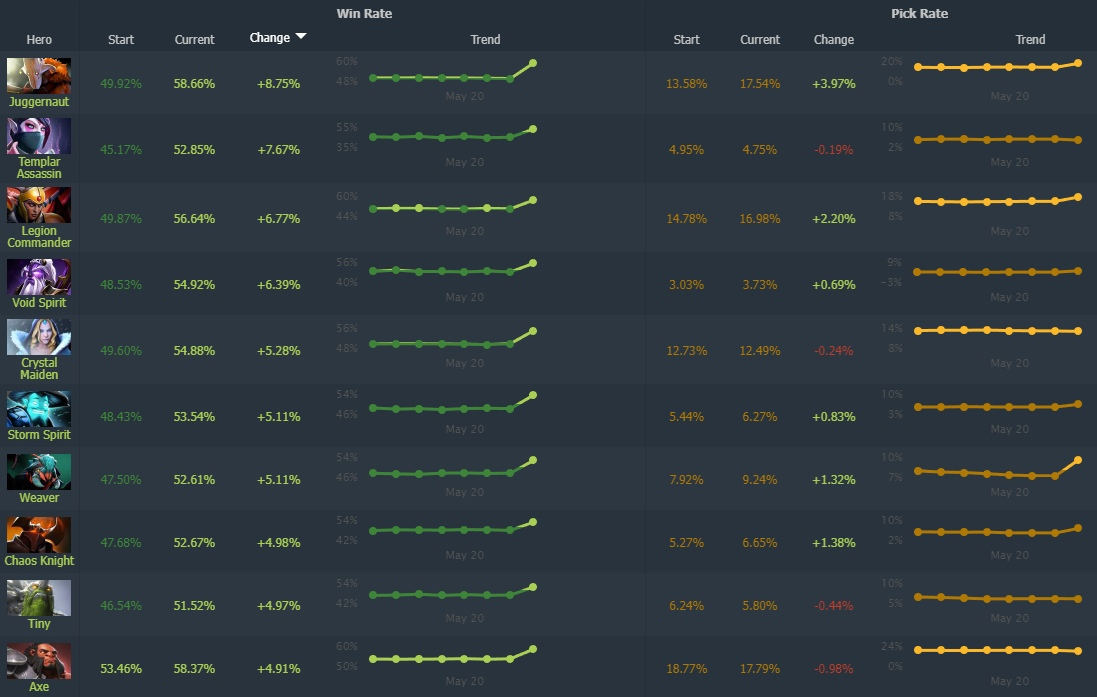Select Crystal Maiden current win rate 54.88%
Viewport: 1097px width, 697px height.
coord(194,351)
